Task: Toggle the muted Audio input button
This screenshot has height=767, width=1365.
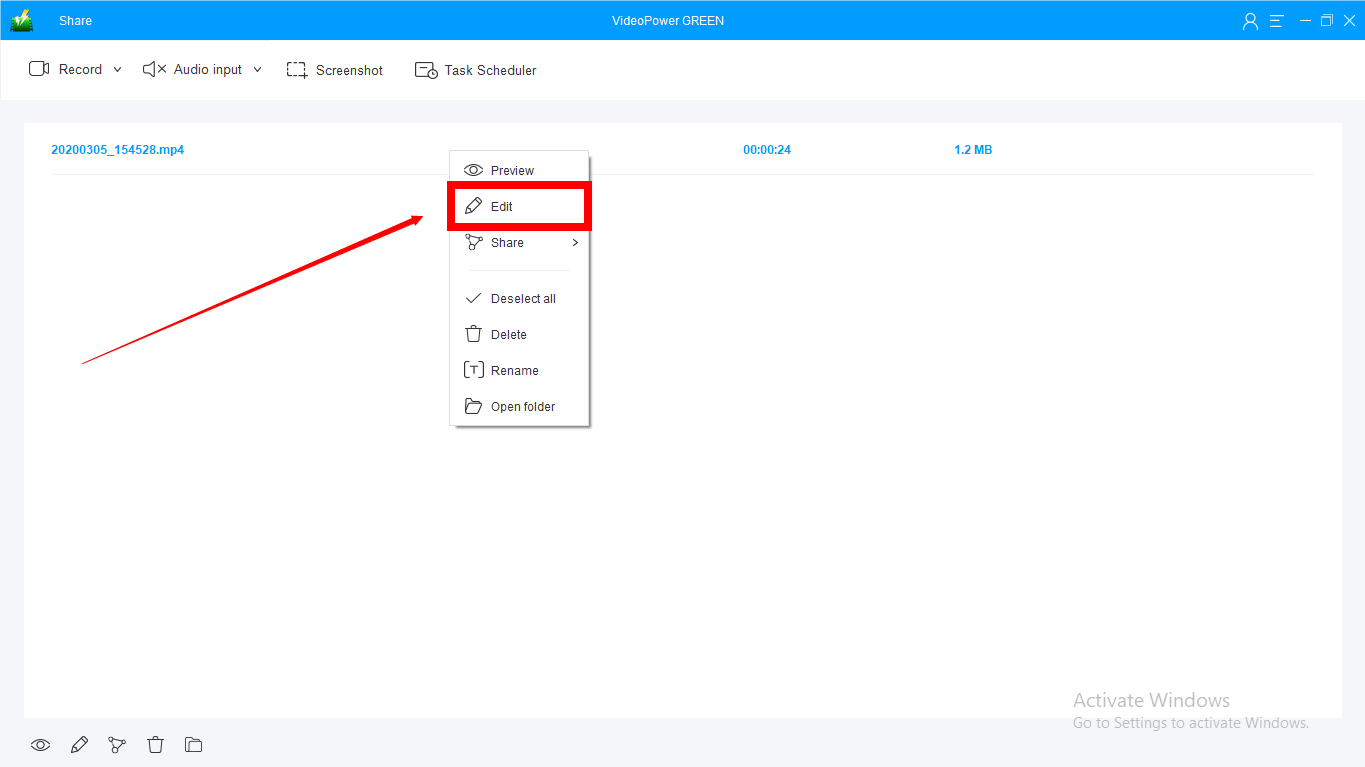Action: click(193, 70)
